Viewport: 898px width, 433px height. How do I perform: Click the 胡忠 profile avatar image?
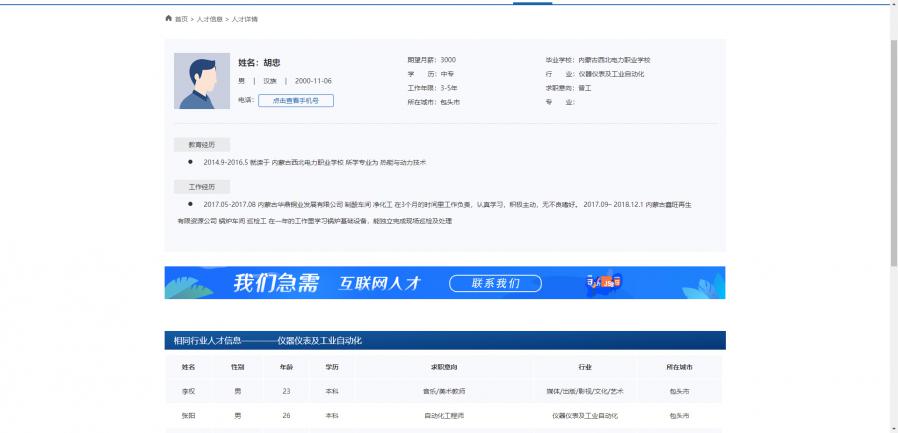pyautogui.click(x=202, y=81)
